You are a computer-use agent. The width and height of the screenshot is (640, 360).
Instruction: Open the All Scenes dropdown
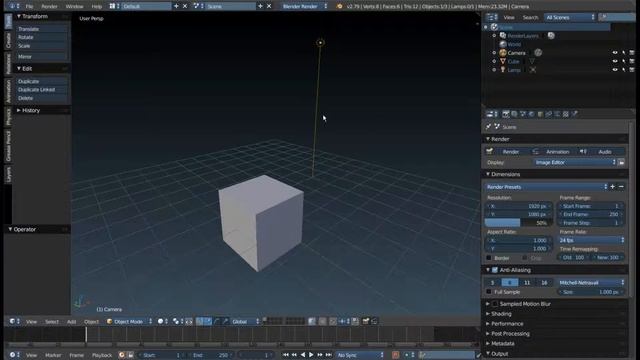point(570,17)
